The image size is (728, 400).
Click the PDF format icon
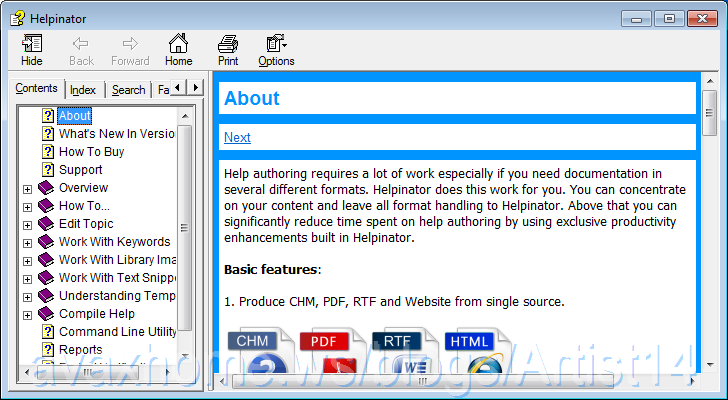(332, 350)
